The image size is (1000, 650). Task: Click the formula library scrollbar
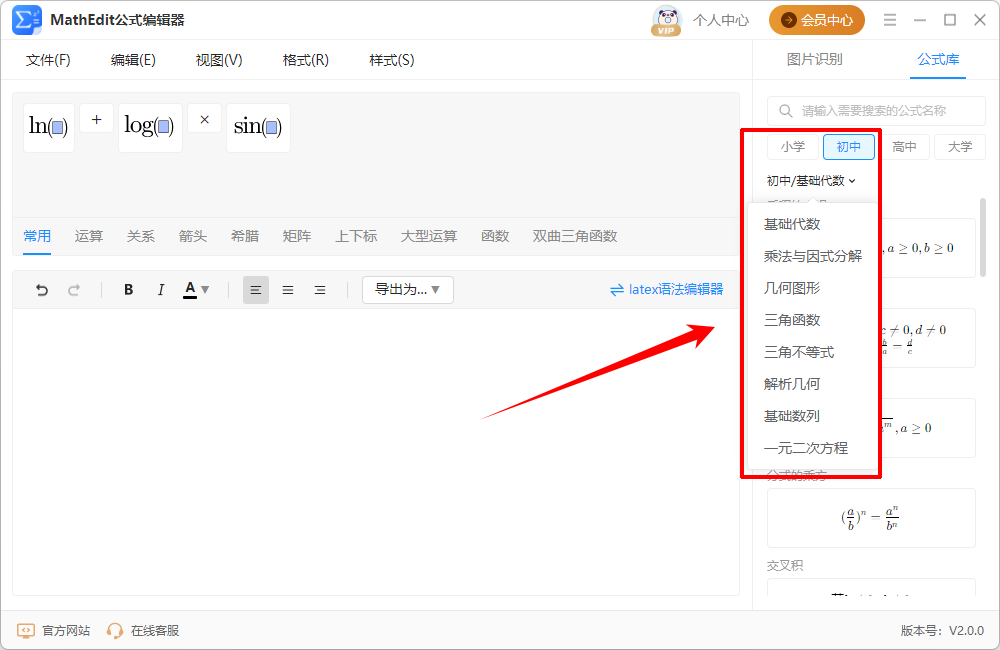983,237
